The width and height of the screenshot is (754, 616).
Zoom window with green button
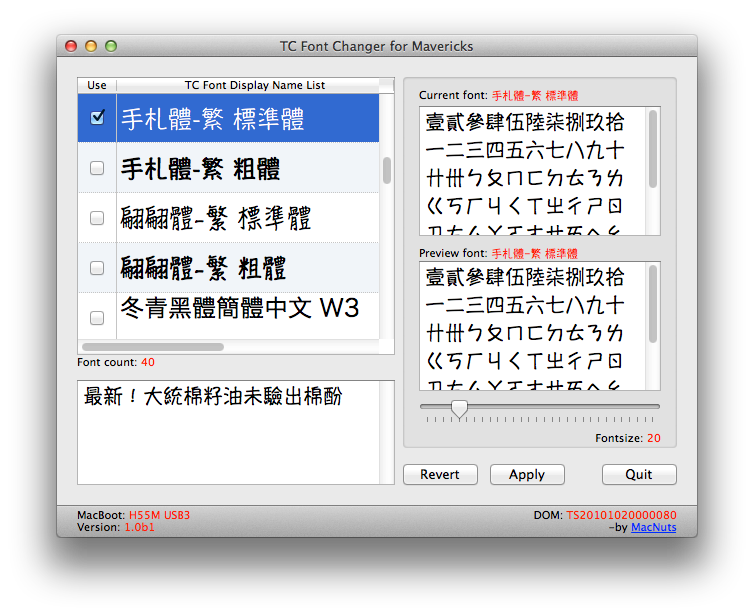click(111, 46)
